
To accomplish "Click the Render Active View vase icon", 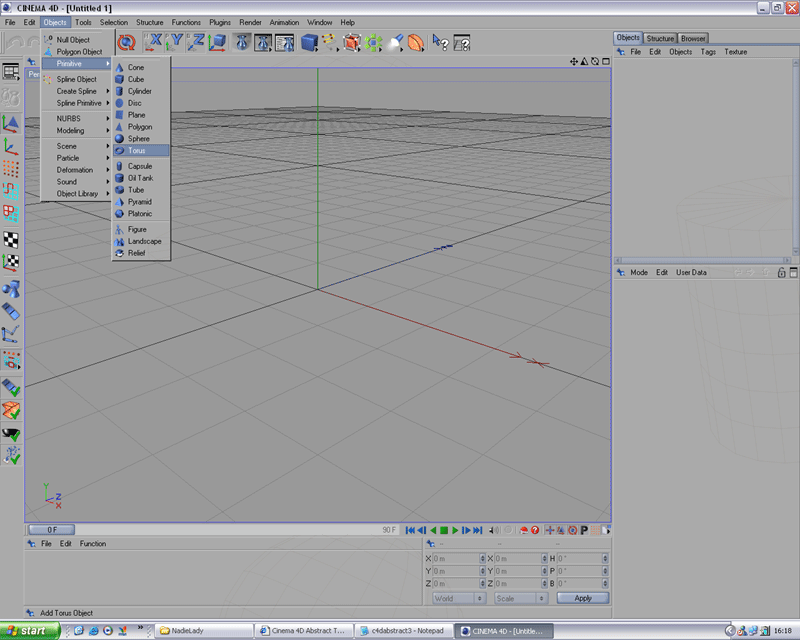I will (242, 42).
